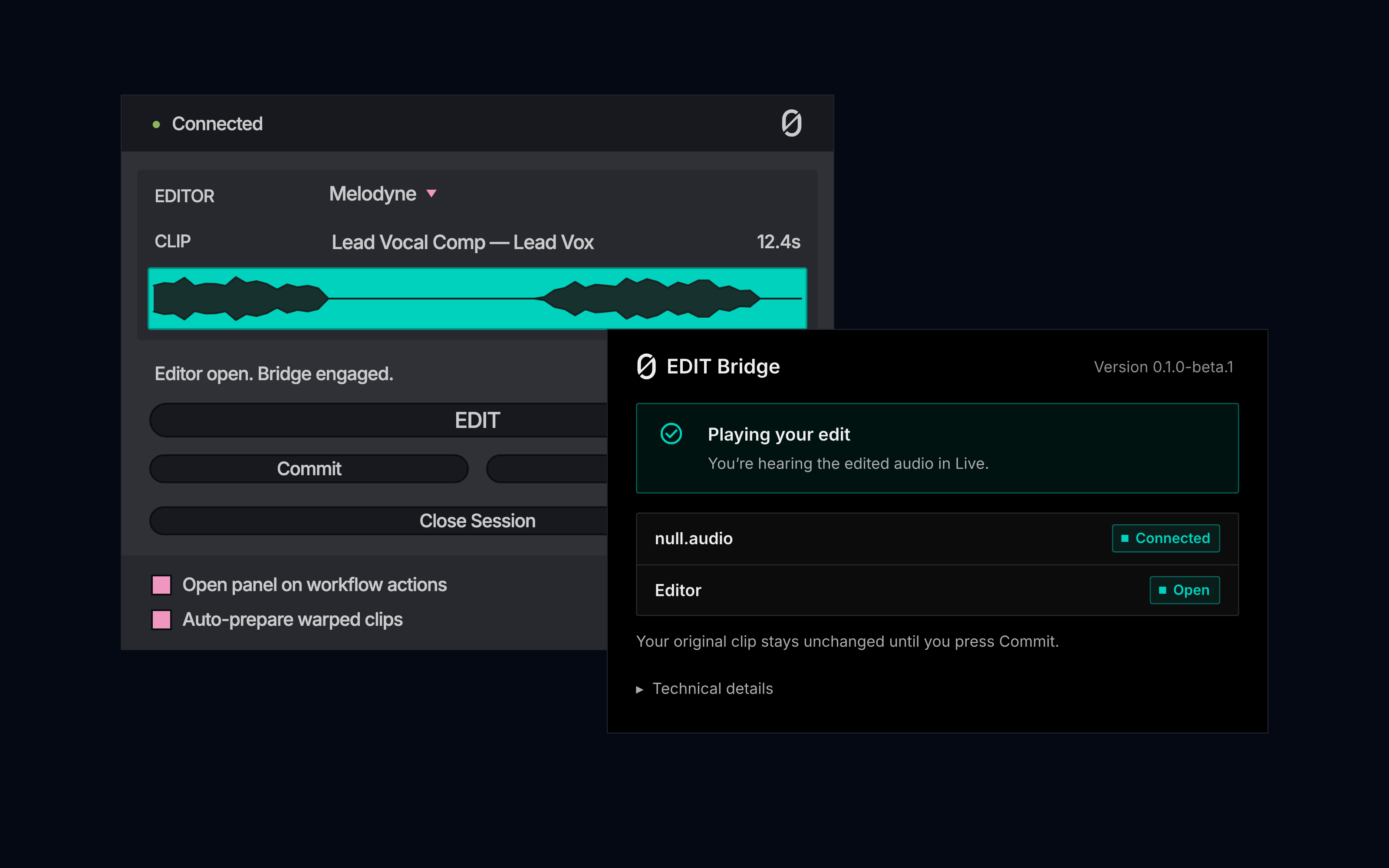Click the null.audio row label
Image resolution: width=1389 pixels, height=868 pixels.
coord(693,539)
